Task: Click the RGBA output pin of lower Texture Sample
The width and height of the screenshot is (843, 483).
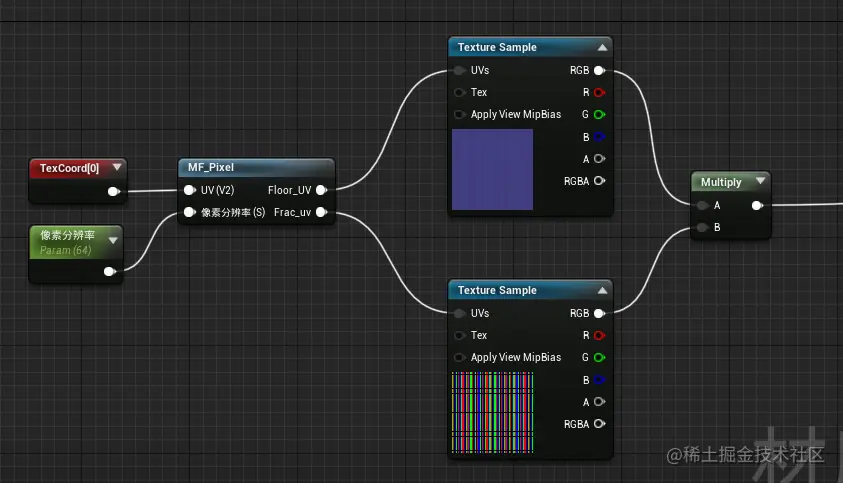Action: [599, 424]
